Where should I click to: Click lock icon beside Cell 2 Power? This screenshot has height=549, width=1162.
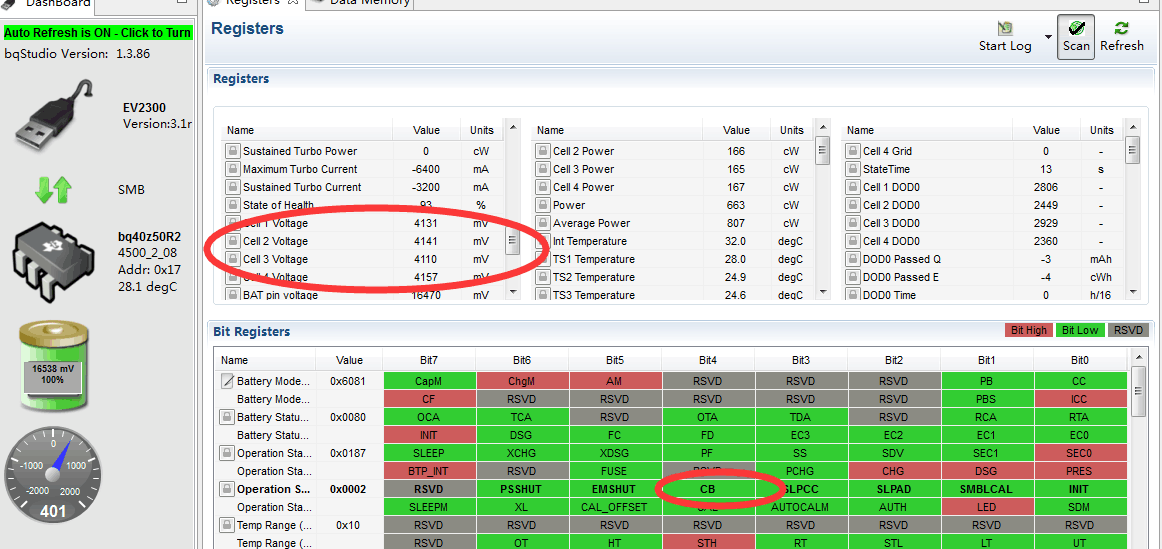(x=543, y=151)
